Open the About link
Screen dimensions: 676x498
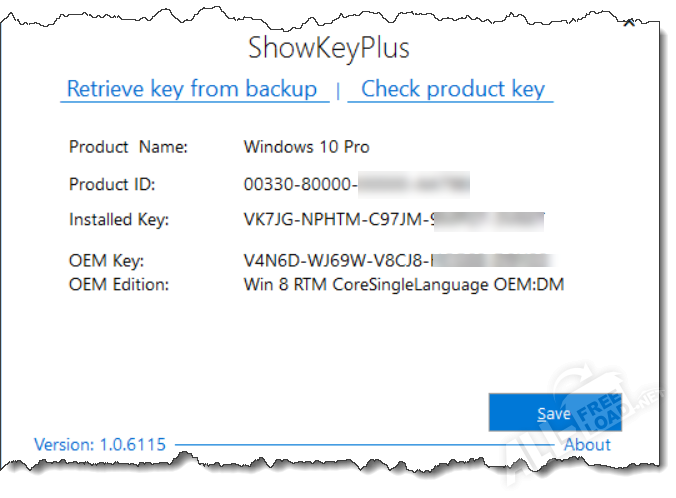click(x=587, y=444)
